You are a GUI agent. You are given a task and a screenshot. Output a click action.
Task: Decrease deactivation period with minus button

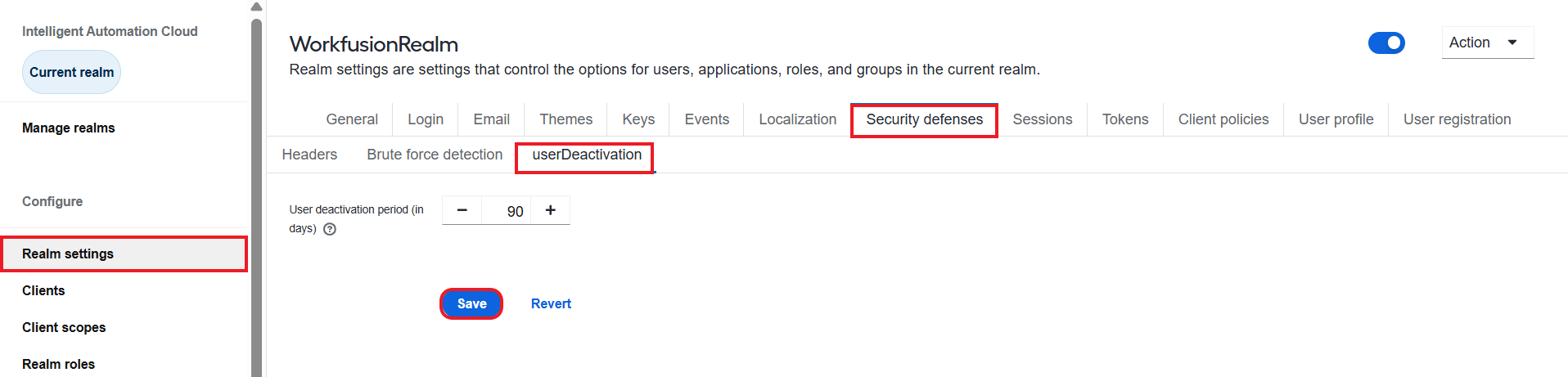coord(462,210)
